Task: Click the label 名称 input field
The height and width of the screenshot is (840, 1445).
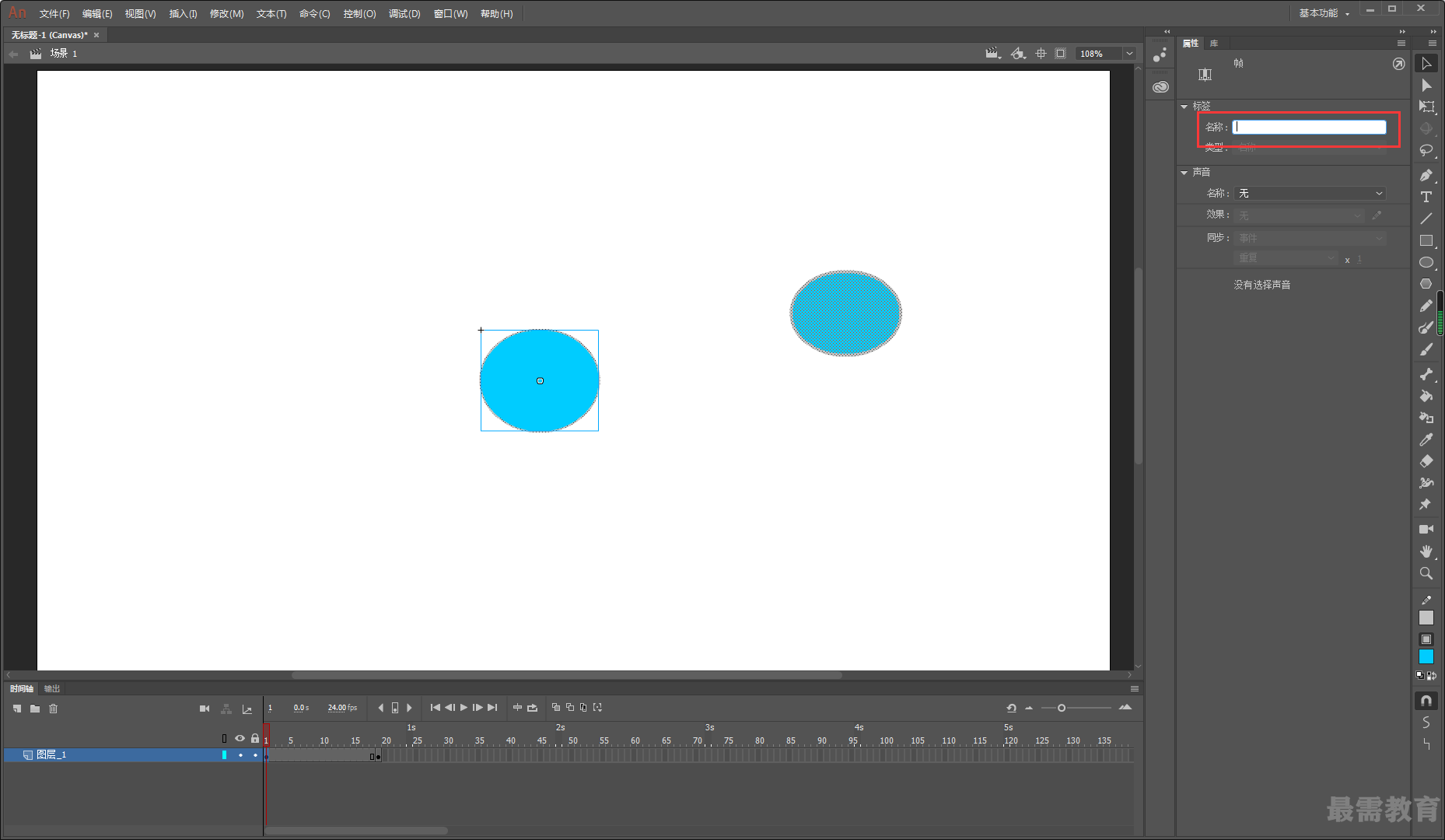Action: coord(1309,127)
